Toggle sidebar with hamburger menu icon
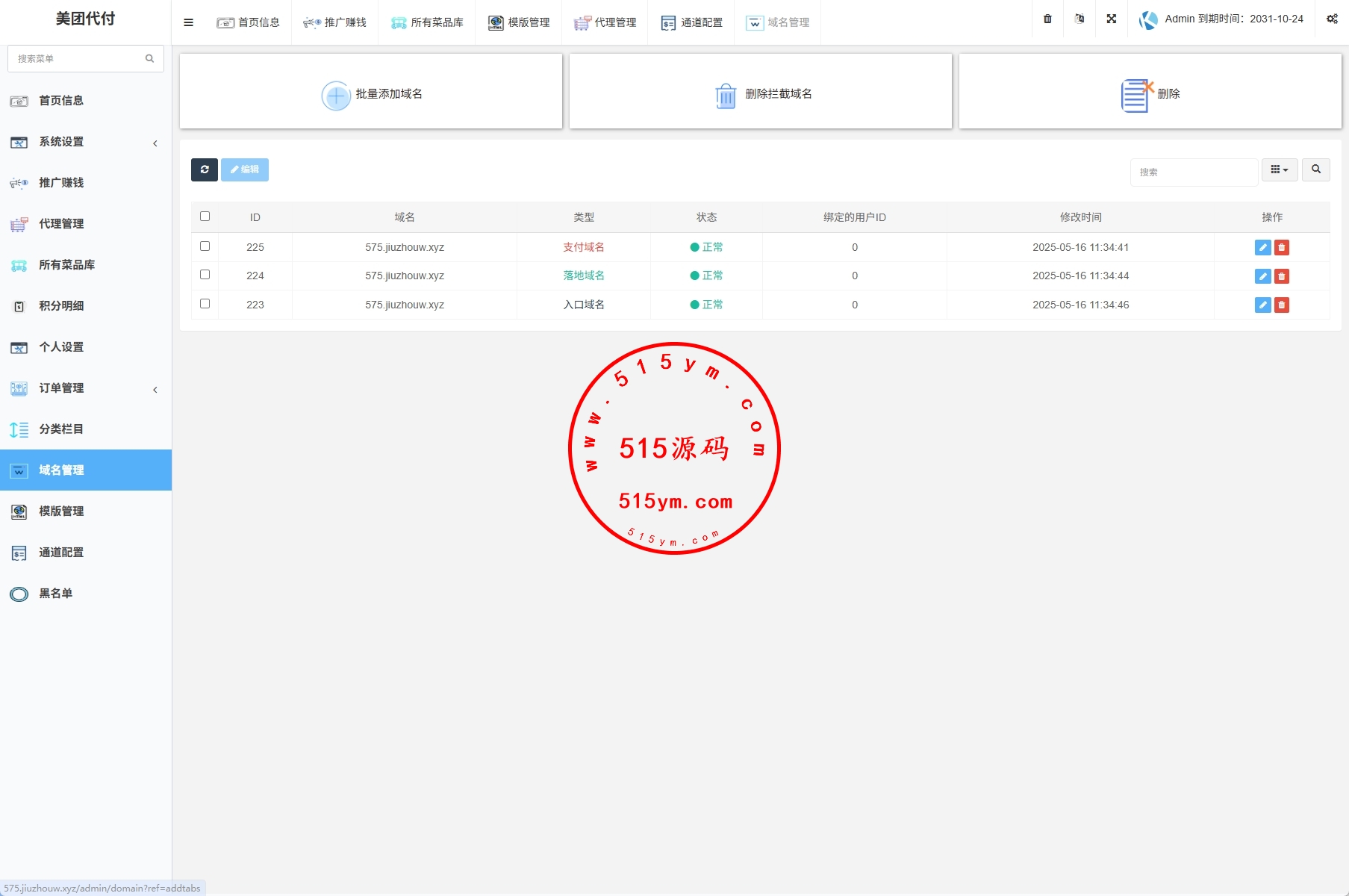Viewport: 1349px width, 896px height. click(188, 22)
